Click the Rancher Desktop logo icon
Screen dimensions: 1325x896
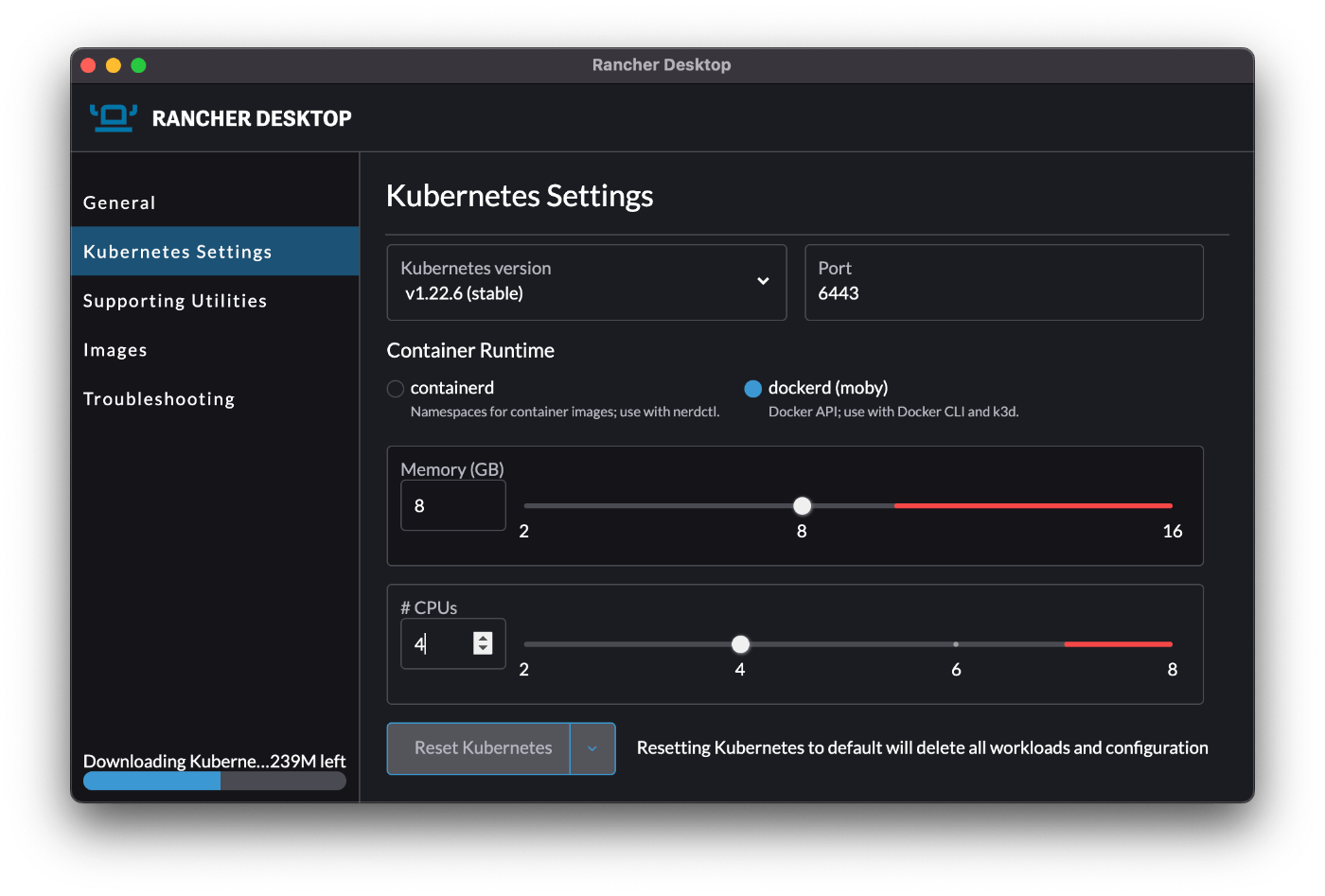(114, 117)
